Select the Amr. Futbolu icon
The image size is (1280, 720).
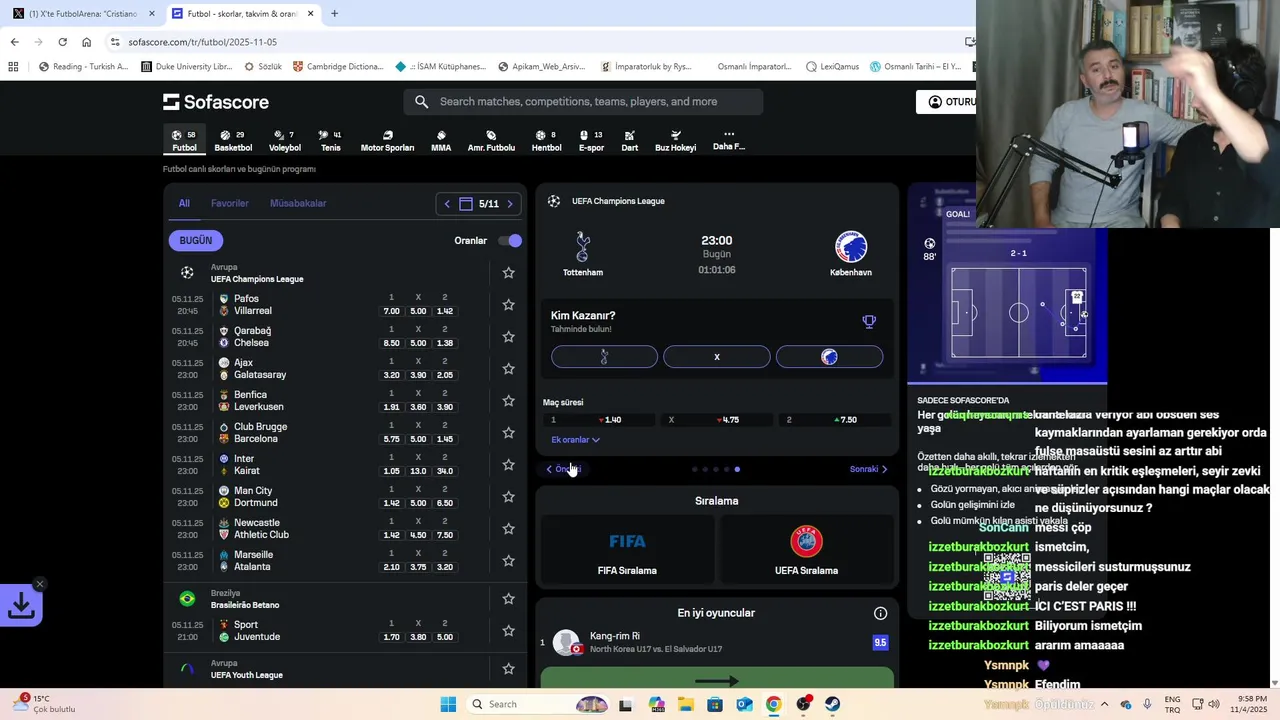click(x=491, y=140)
